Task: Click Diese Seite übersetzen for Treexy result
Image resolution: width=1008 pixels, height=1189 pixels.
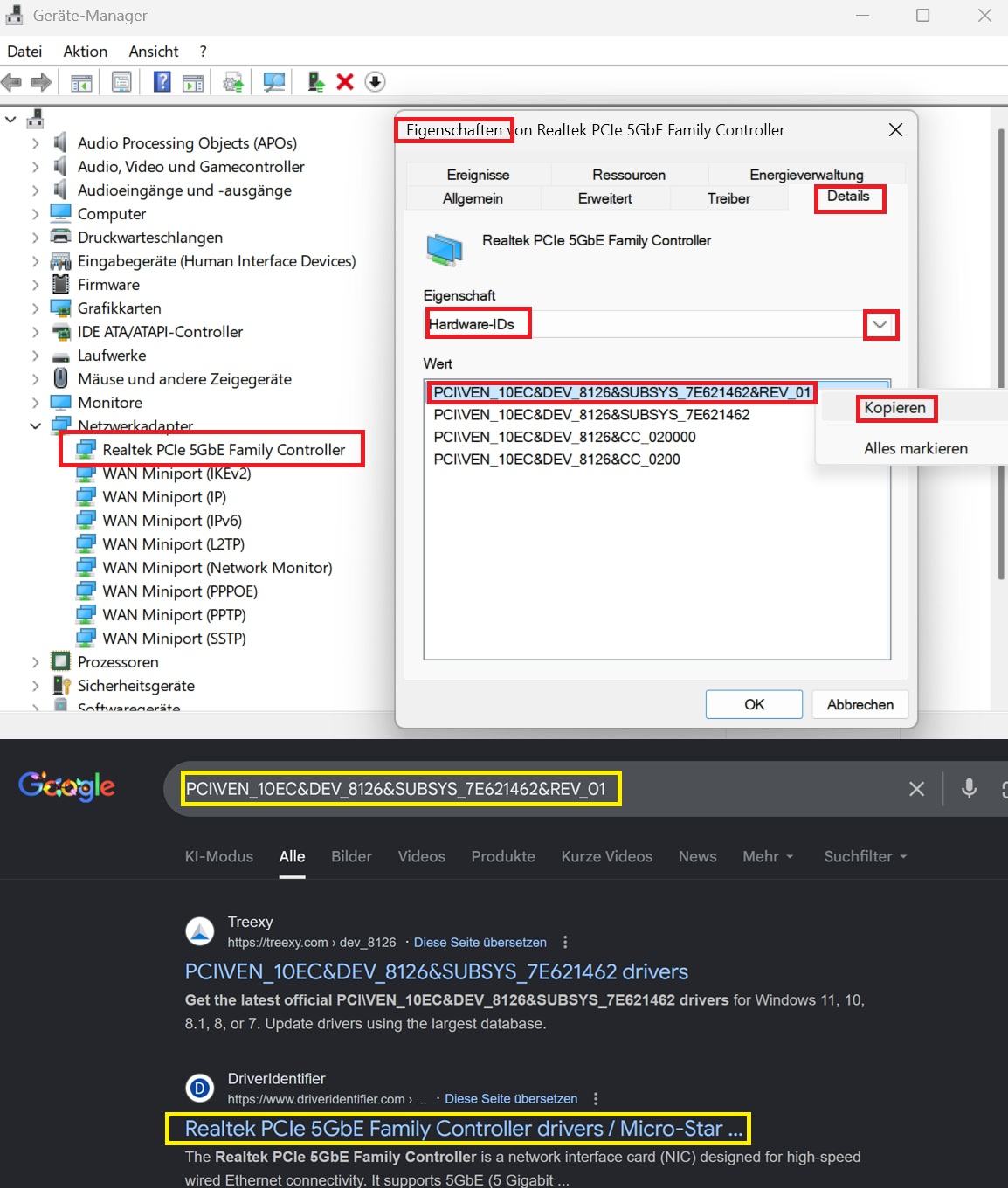Action: click(x=480, y=943)
